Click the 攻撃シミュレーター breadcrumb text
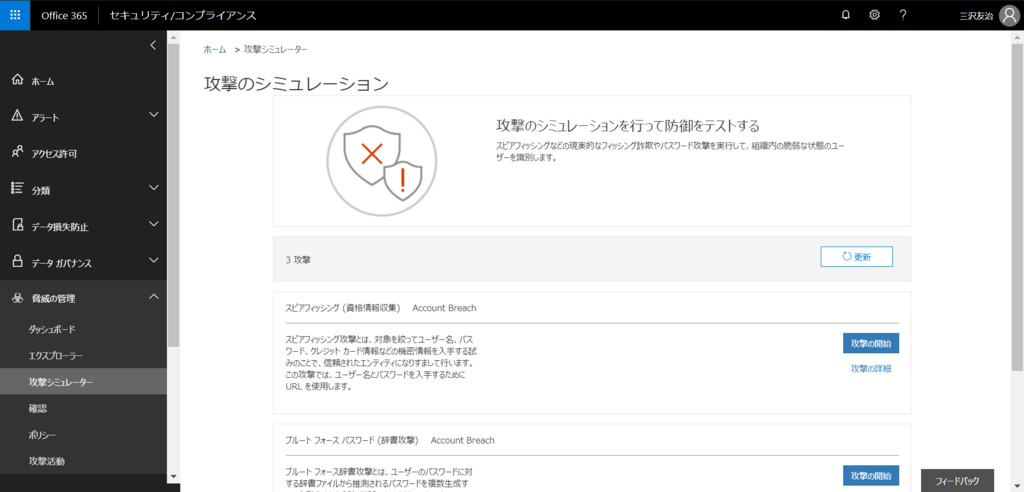The image size is (1024, 492). coord(276,50)
